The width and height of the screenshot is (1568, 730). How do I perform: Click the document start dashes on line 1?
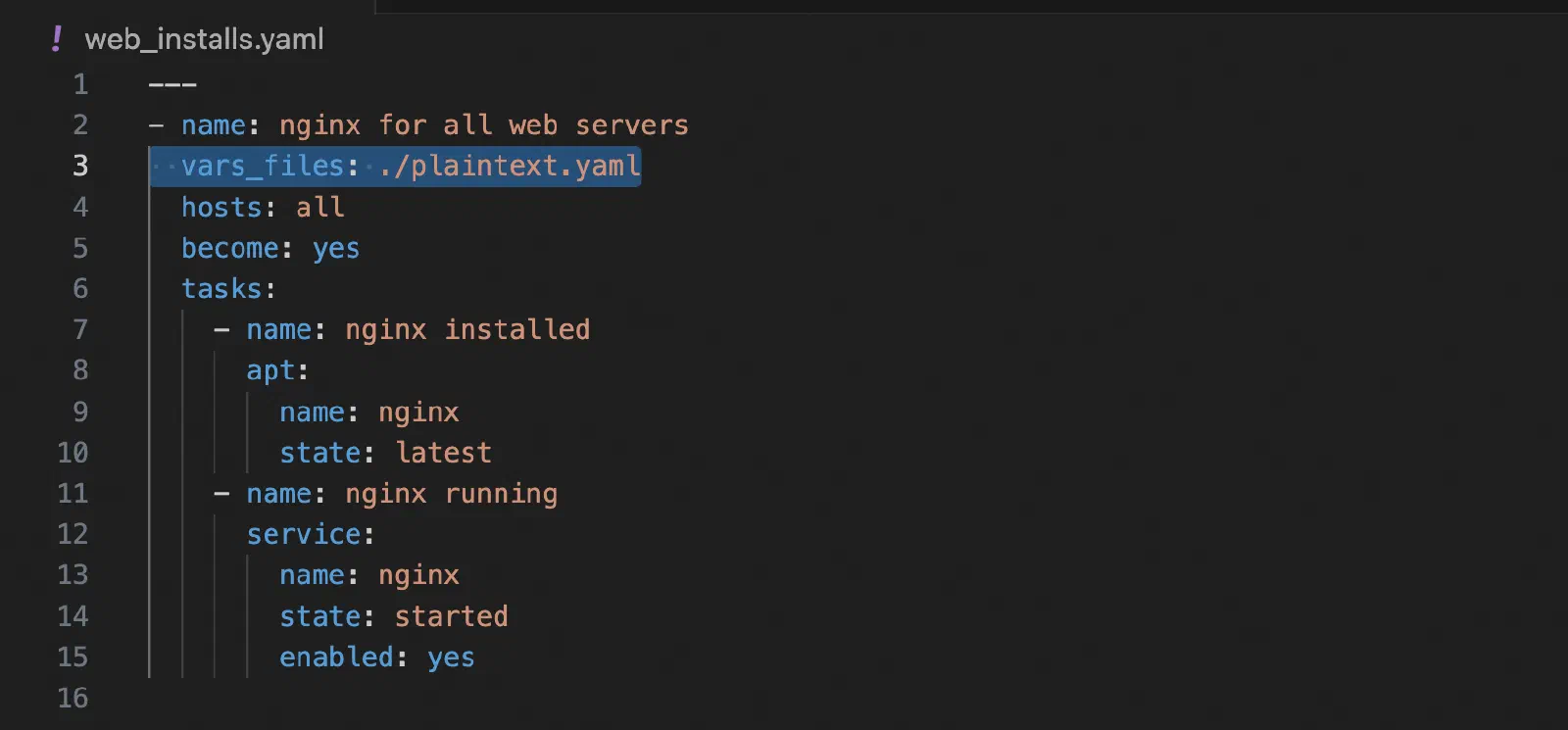point(172,85)
